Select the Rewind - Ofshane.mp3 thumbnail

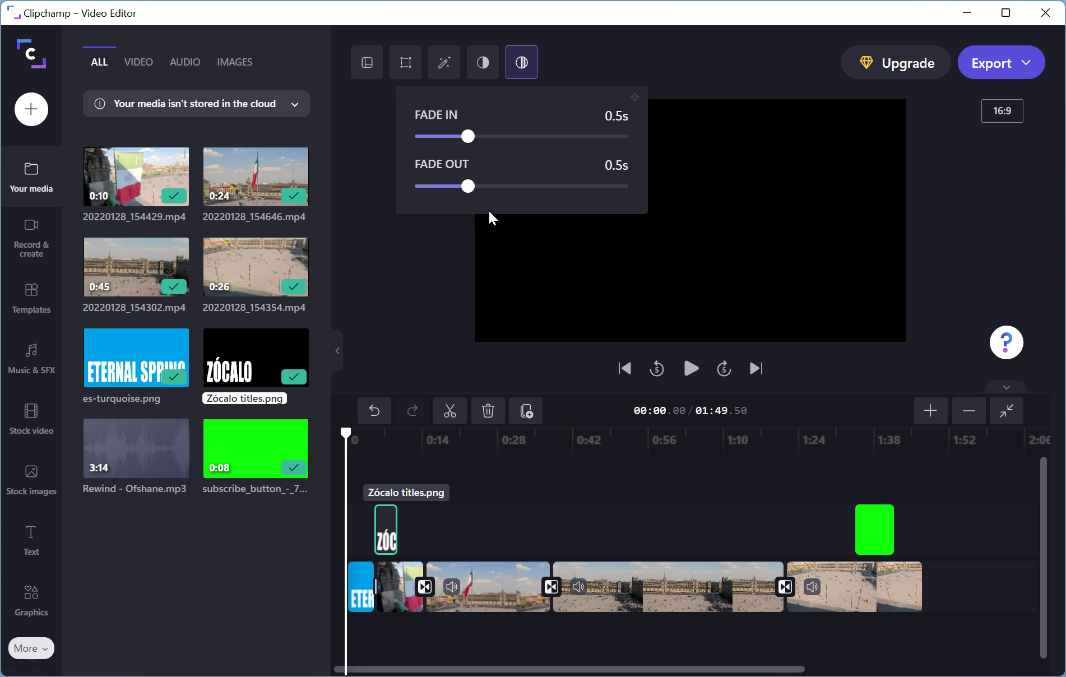tap(136, 448)
